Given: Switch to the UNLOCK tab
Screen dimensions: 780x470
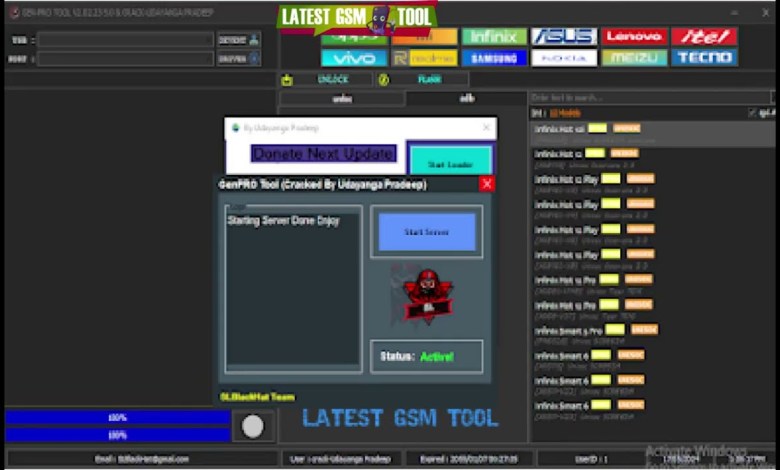Looking at the screenshot, I should point(333,79).
